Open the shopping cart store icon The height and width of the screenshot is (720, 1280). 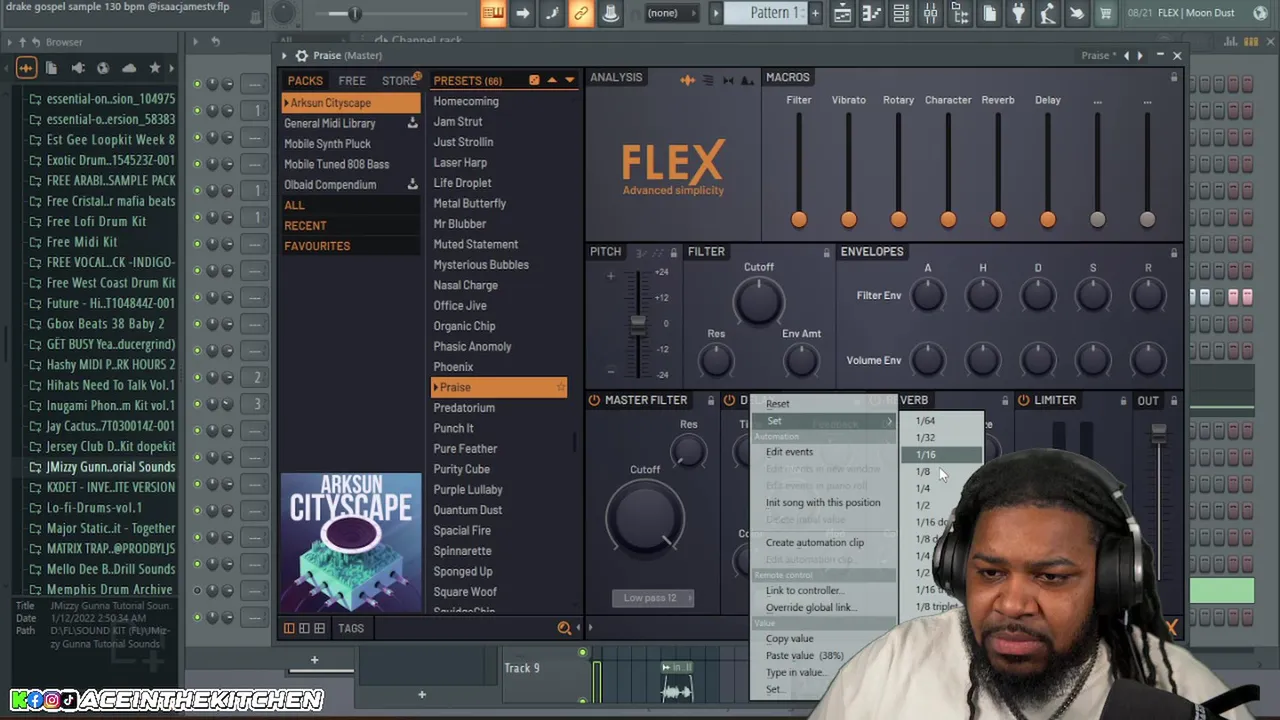1106,13
